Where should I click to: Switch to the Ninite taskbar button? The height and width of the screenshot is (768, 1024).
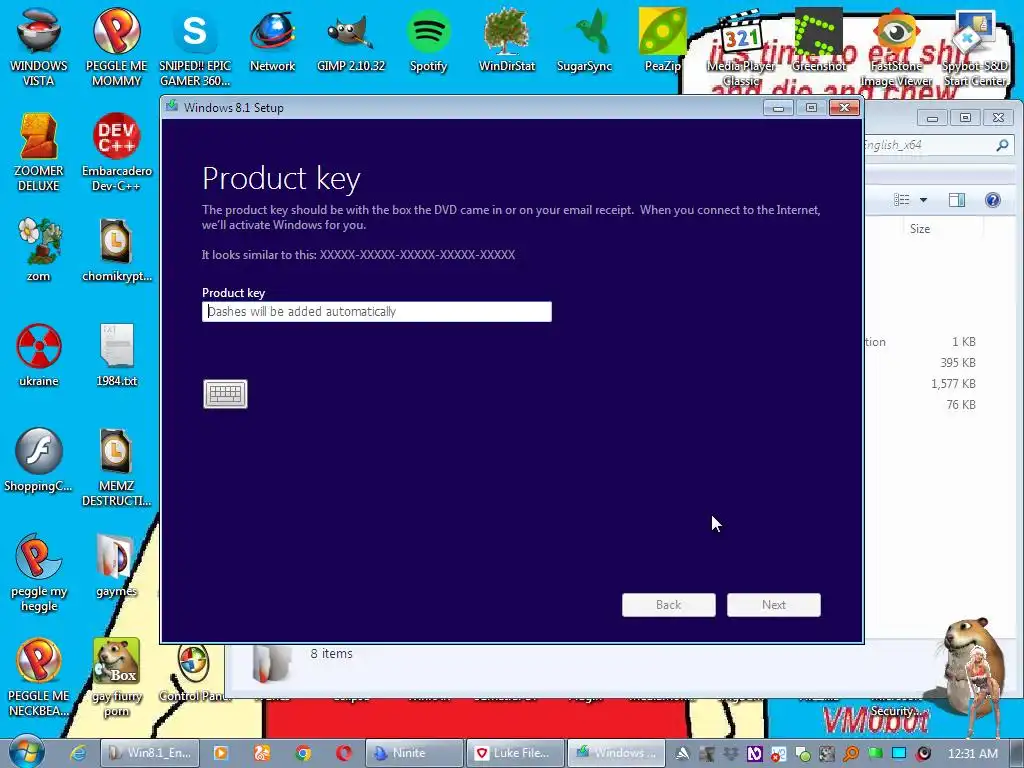(414, 753)
